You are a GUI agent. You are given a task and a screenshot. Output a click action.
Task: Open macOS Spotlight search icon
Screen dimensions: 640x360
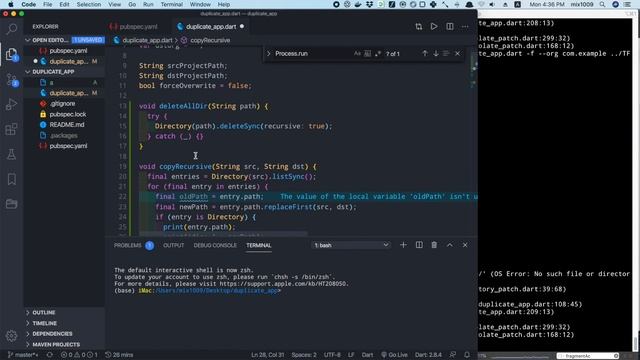tap(602, 4)
